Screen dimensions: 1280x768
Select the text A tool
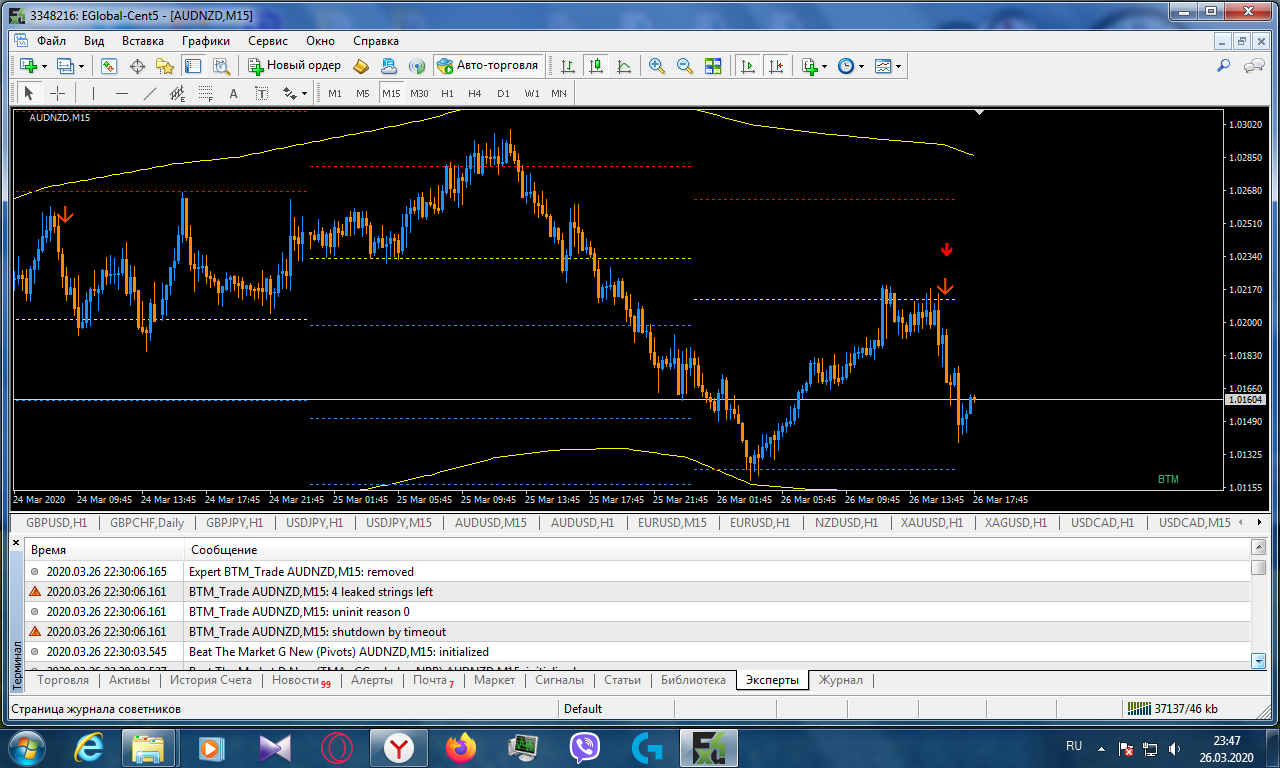[x=233, y=93]
